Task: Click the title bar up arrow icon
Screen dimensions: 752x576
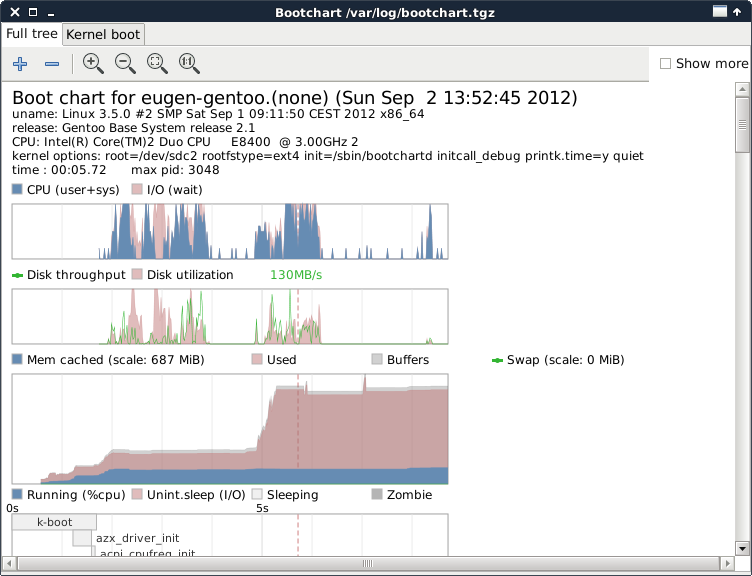Action: (737, 12)
